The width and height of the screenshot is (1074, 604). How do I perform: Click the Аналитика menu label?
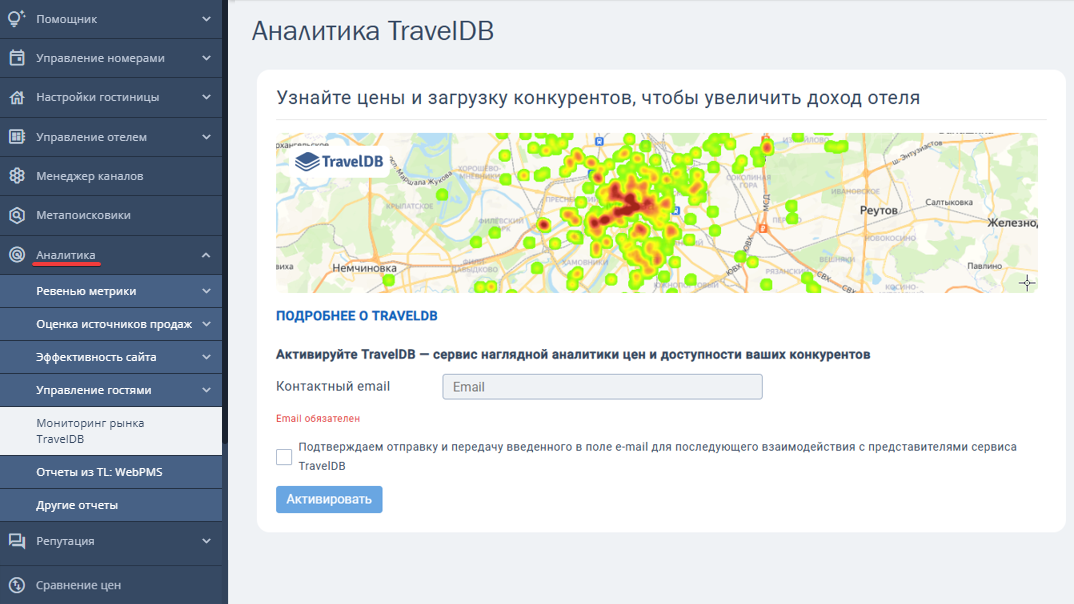point(66,255)
